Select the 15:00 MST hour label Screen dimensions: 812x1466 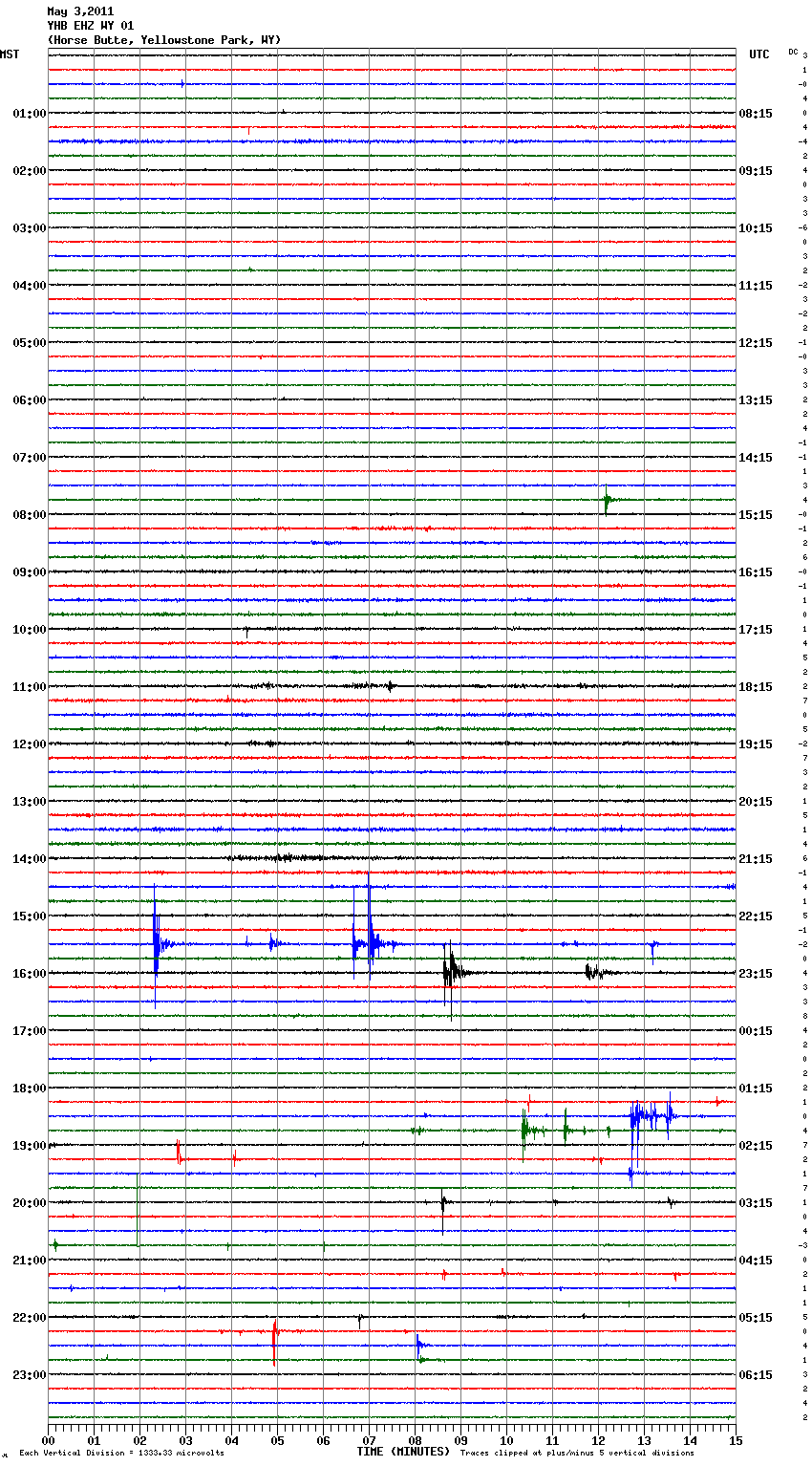pyautogui.click(x=29, y=916)
